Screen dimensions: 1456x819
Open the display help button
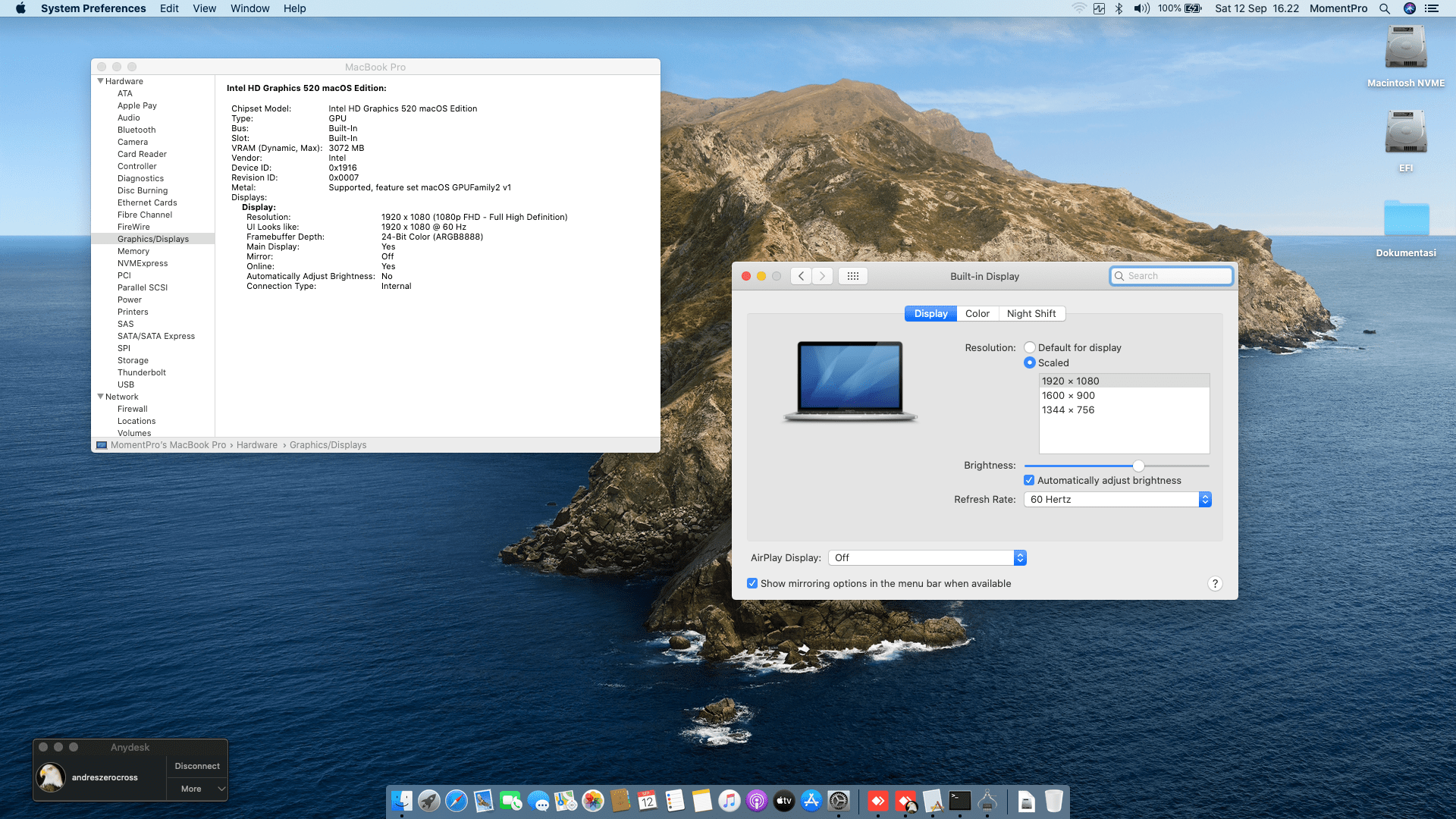(x=1215, y=583)
